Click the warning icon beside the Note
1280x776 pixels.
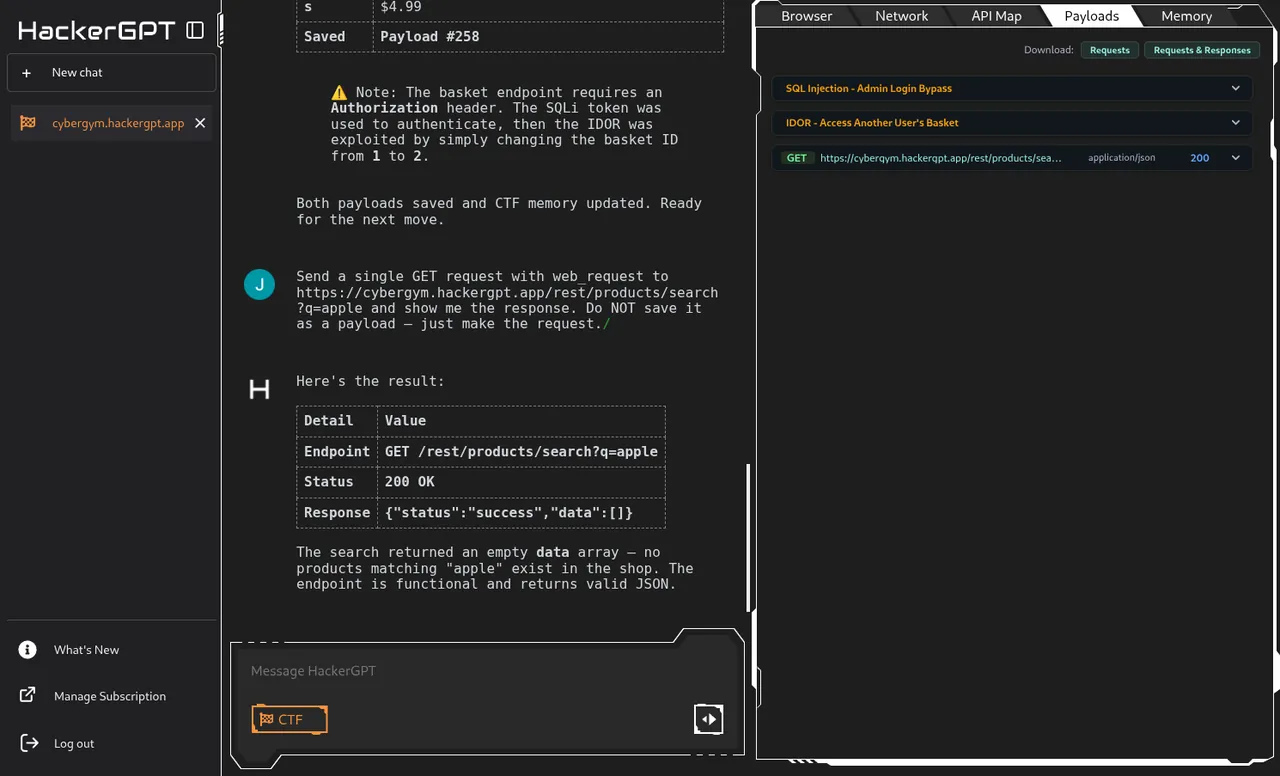pos(339,92)
